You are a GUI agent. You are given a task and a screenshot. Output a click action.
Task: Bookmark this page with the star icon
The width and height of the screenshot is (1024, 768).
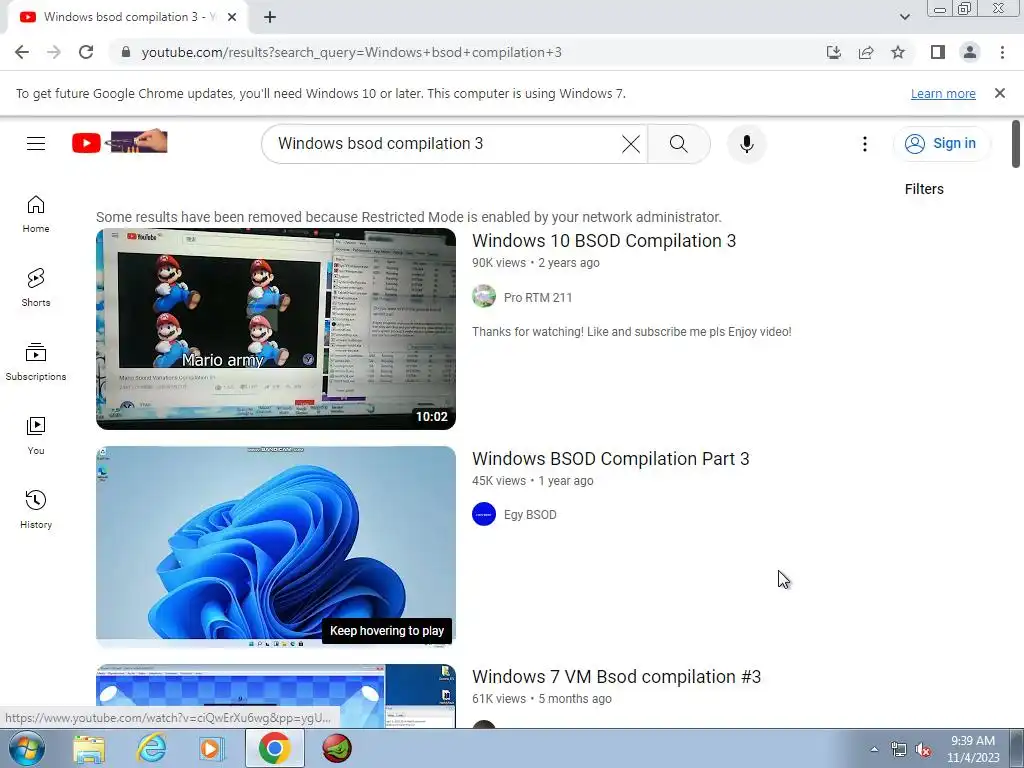tap(898, 52)
